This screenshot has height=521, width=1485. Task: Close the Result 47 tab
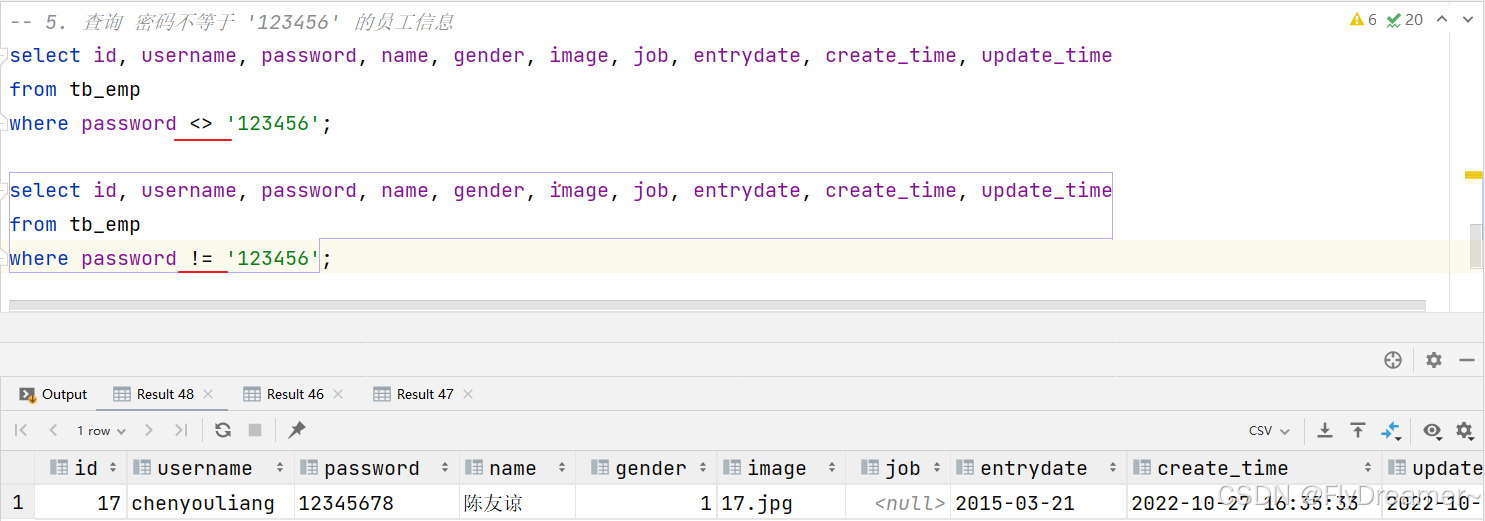point(468,394)
